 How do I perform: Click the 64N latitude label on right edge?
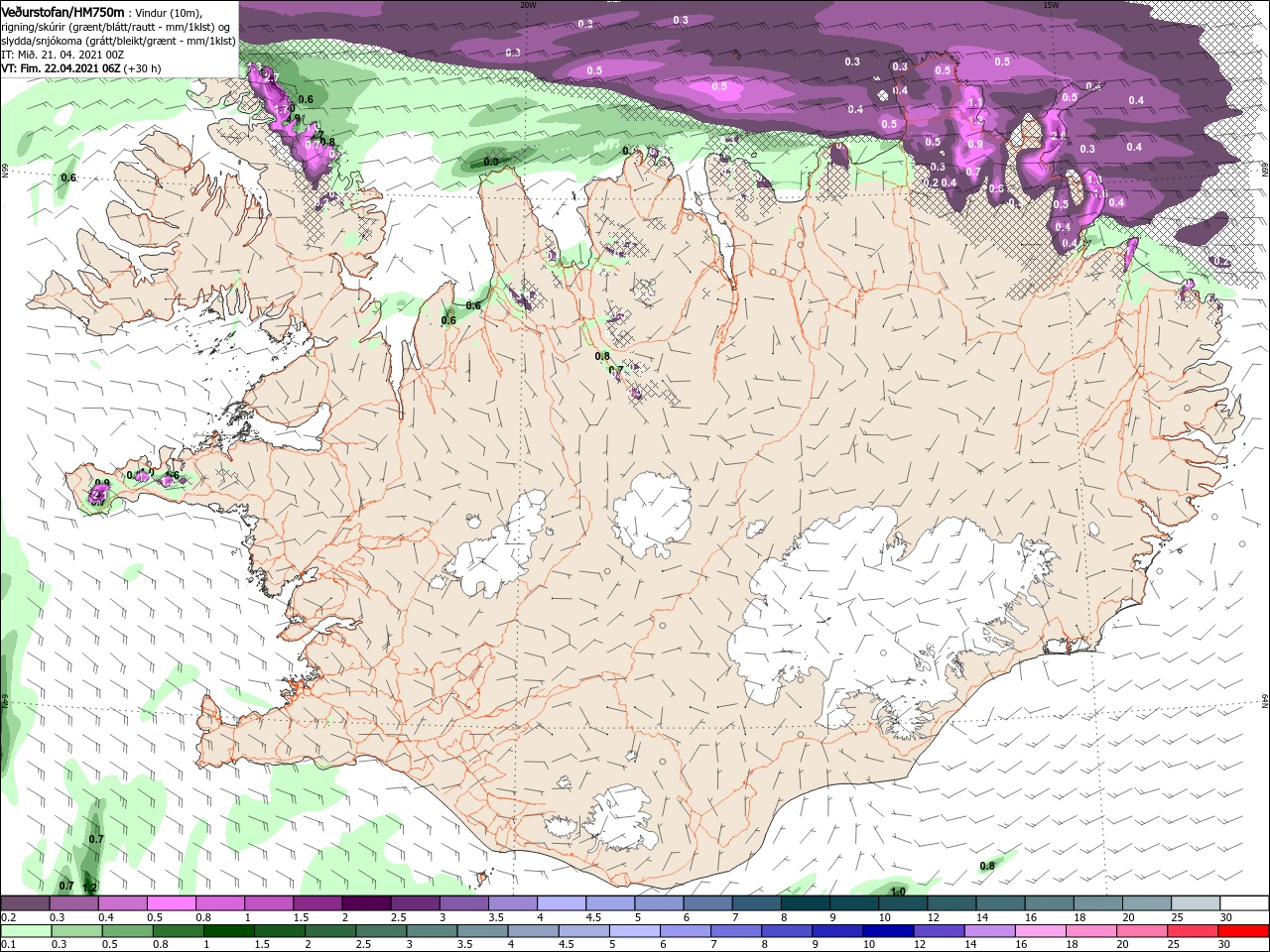tap(1265, 699)
